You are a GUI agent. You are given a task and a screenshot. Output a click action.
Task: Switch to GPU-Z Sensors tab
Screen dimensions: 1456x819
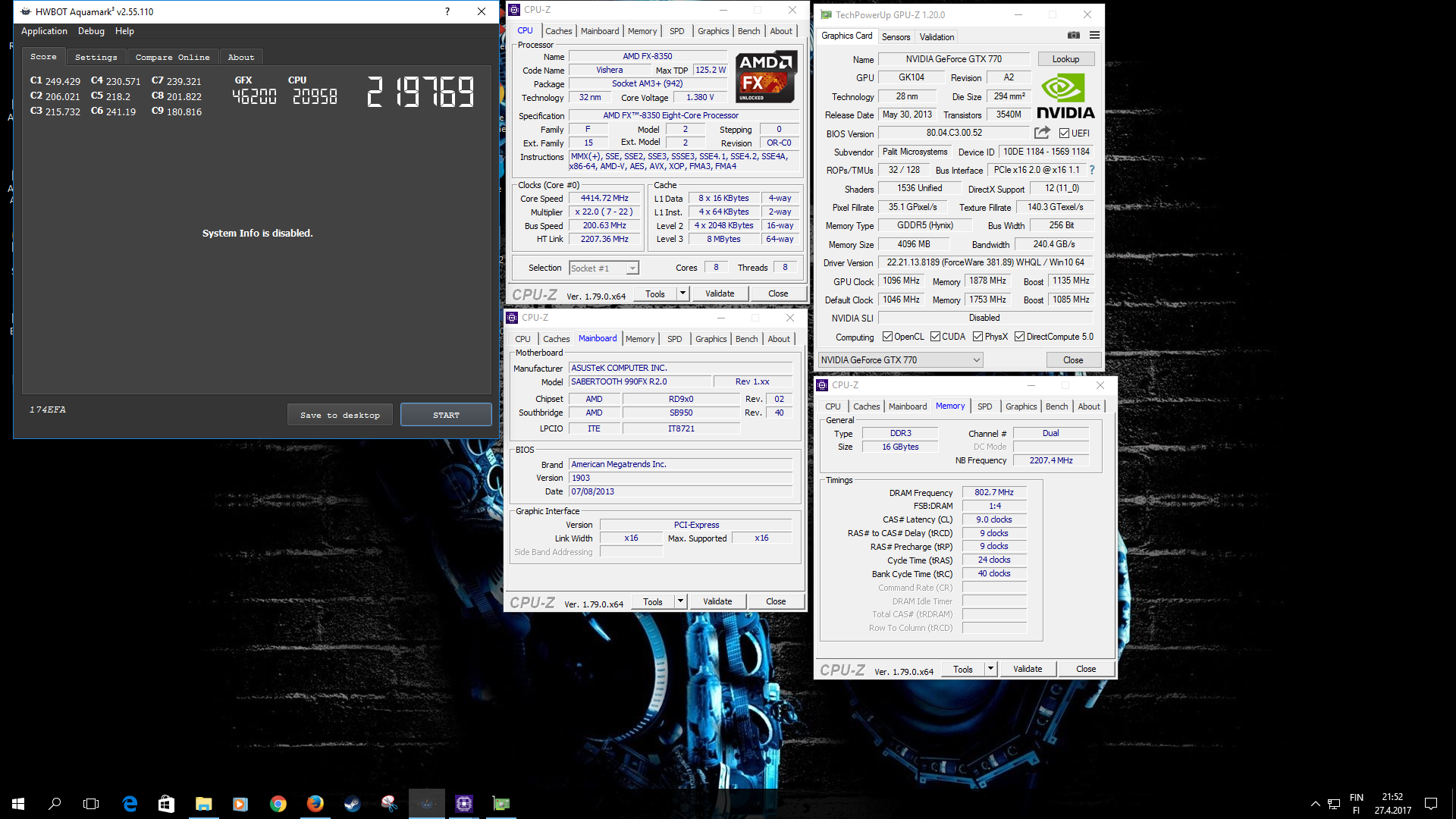point(896,37)
